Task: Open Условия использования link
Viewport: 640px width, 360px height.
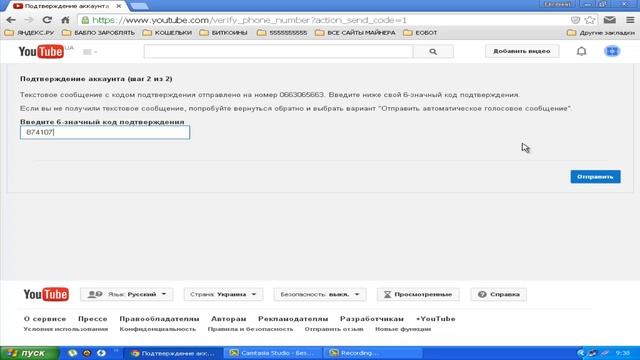Action: [66, 329]
